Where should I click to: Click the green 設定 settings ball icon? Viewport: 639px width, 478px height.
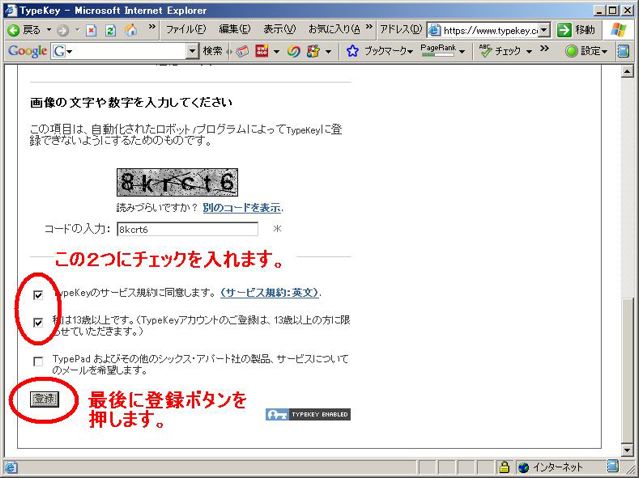pyautogui.click(x=572, y=51)
